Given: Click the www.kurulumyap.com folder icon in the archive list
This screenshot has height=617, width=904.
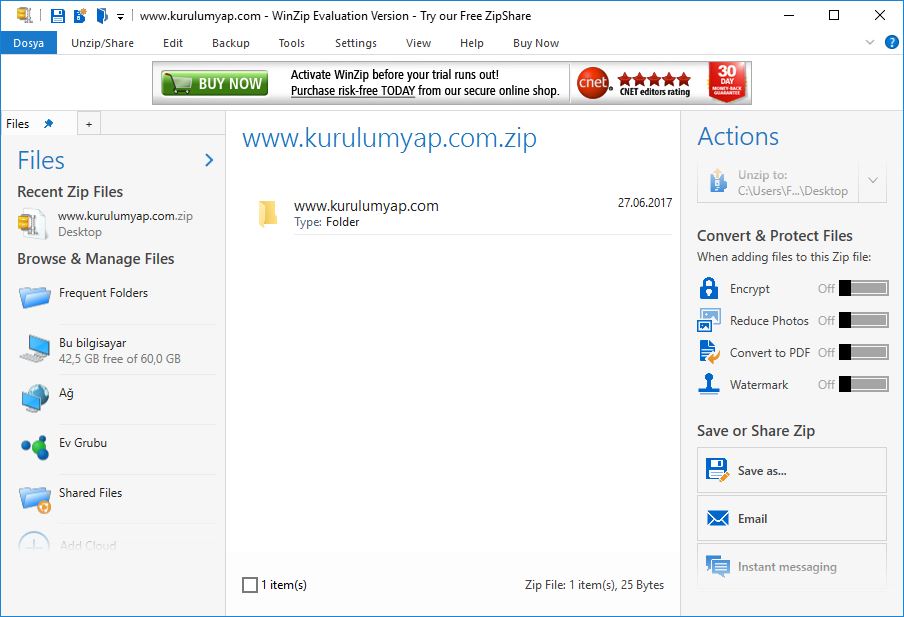Looking at the screenshot, I should 268,214.
